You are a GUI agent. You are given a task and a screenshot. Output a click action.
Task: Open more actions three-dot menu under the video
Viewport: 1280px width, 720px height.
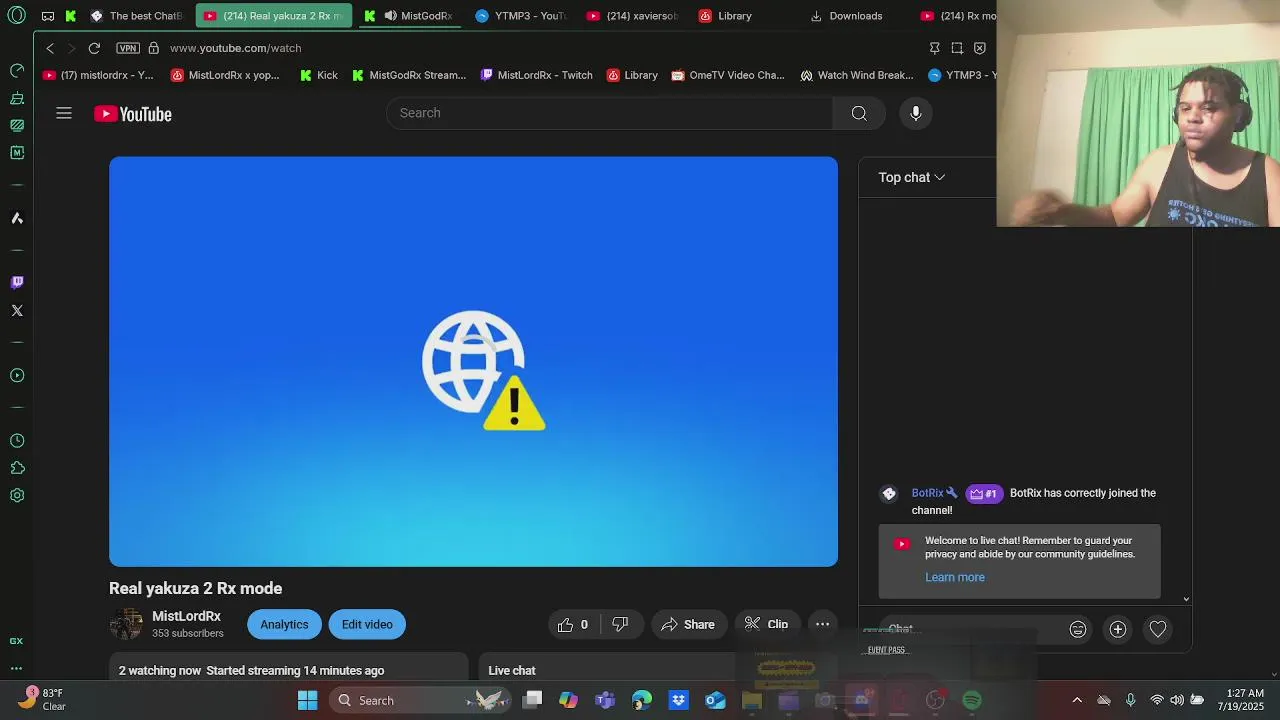pos(822,624)
